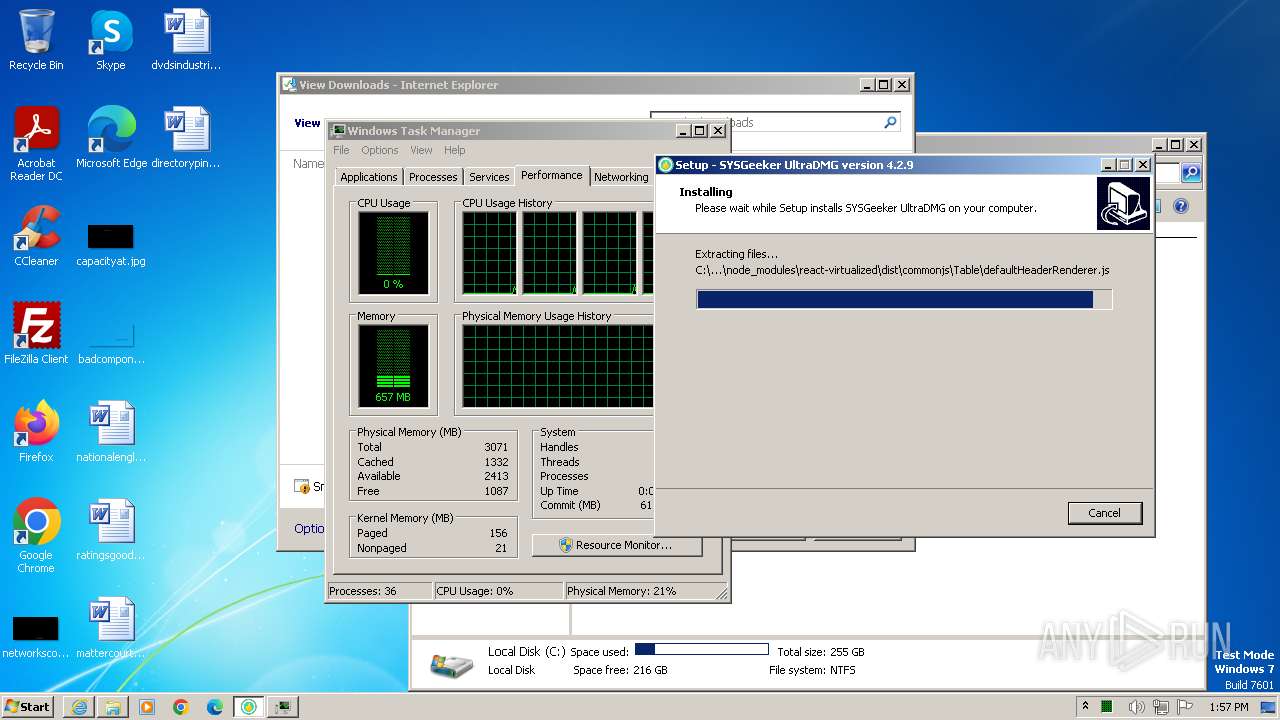Screen dimensions: 1280x720
Task: Open Windows Media Player taskbar icon
Action: pyautogui.click(x=147, y=707)
